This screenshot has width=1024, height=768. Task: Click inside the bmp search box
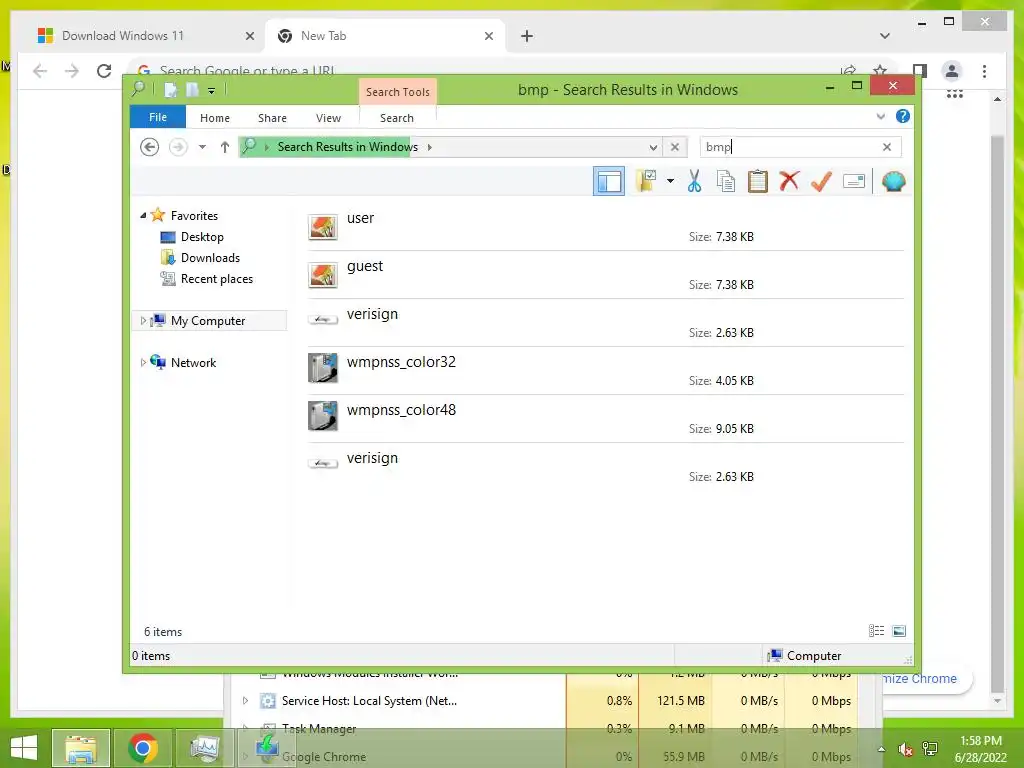790,147
